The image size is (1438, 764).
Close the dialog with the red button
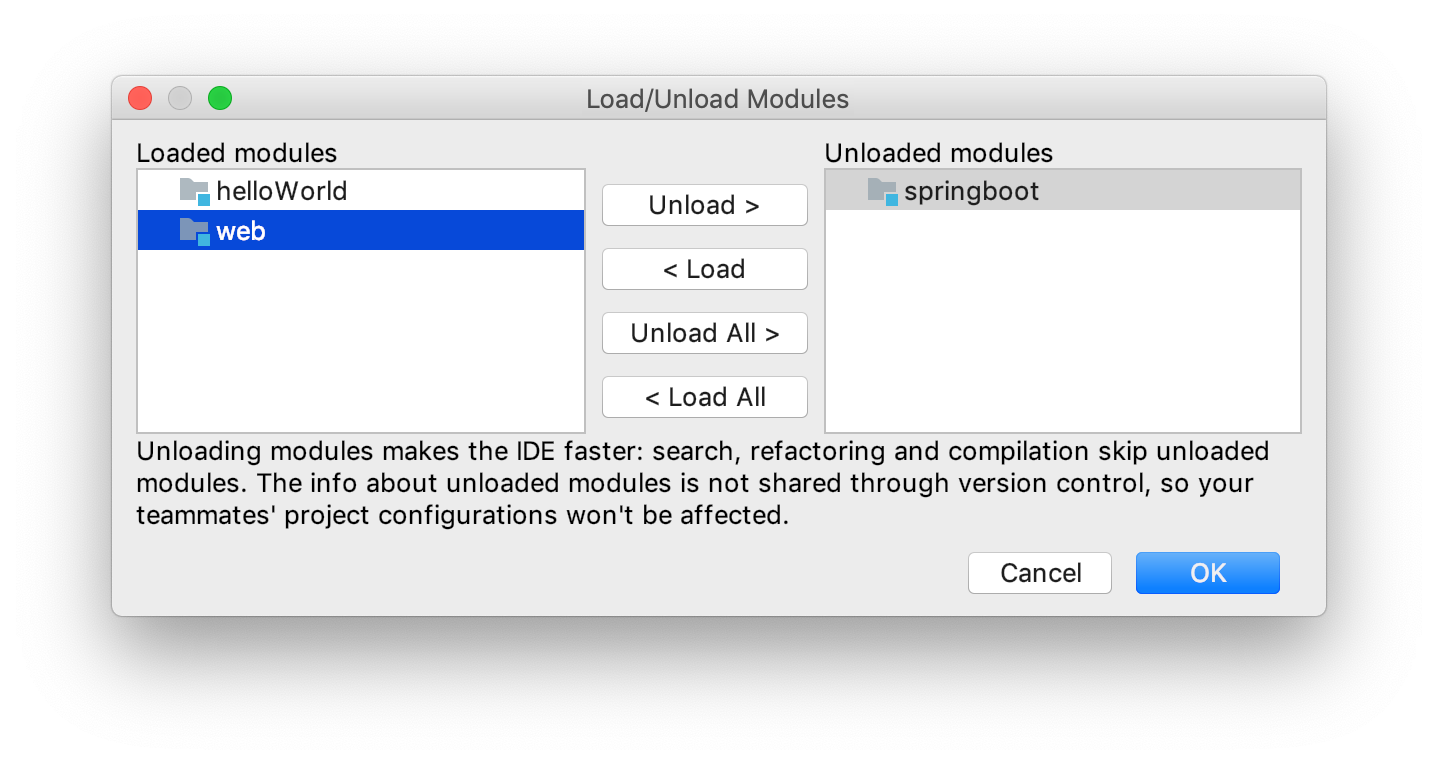pos(140,98)
